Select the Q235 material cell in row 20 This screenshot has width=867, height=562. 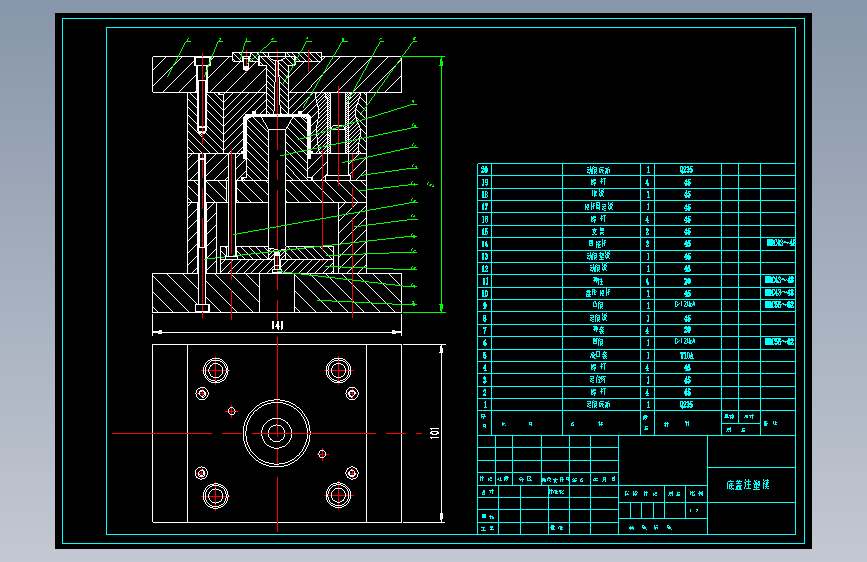coord(687,170)
